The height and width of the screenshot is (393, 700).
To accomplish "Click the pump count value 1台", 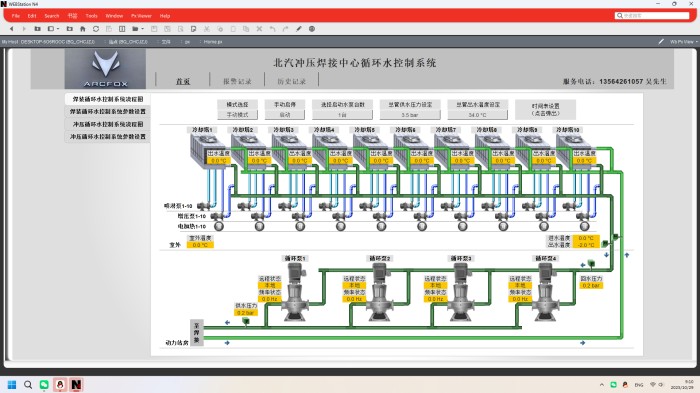I will [342, 115].
